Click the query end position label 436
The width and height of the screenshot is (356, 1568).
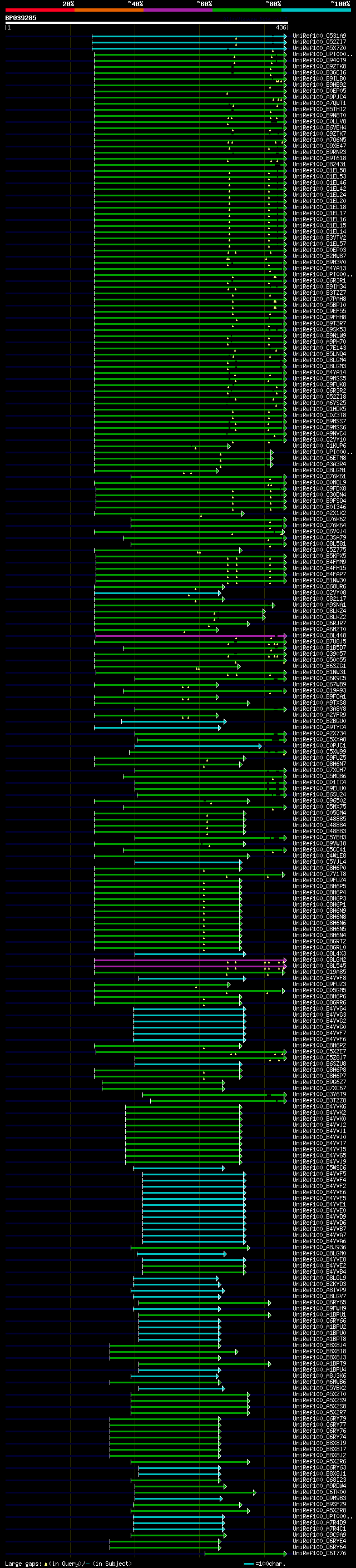coord(281,27)
